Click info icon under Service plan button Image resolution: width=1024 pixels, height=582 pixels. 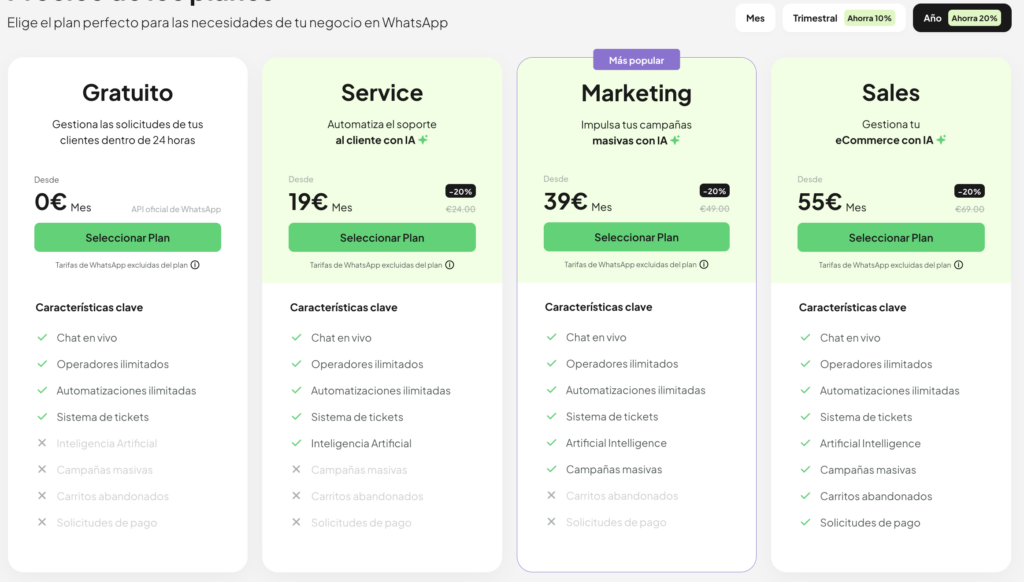pyautogui.click(x=450, y=265)
